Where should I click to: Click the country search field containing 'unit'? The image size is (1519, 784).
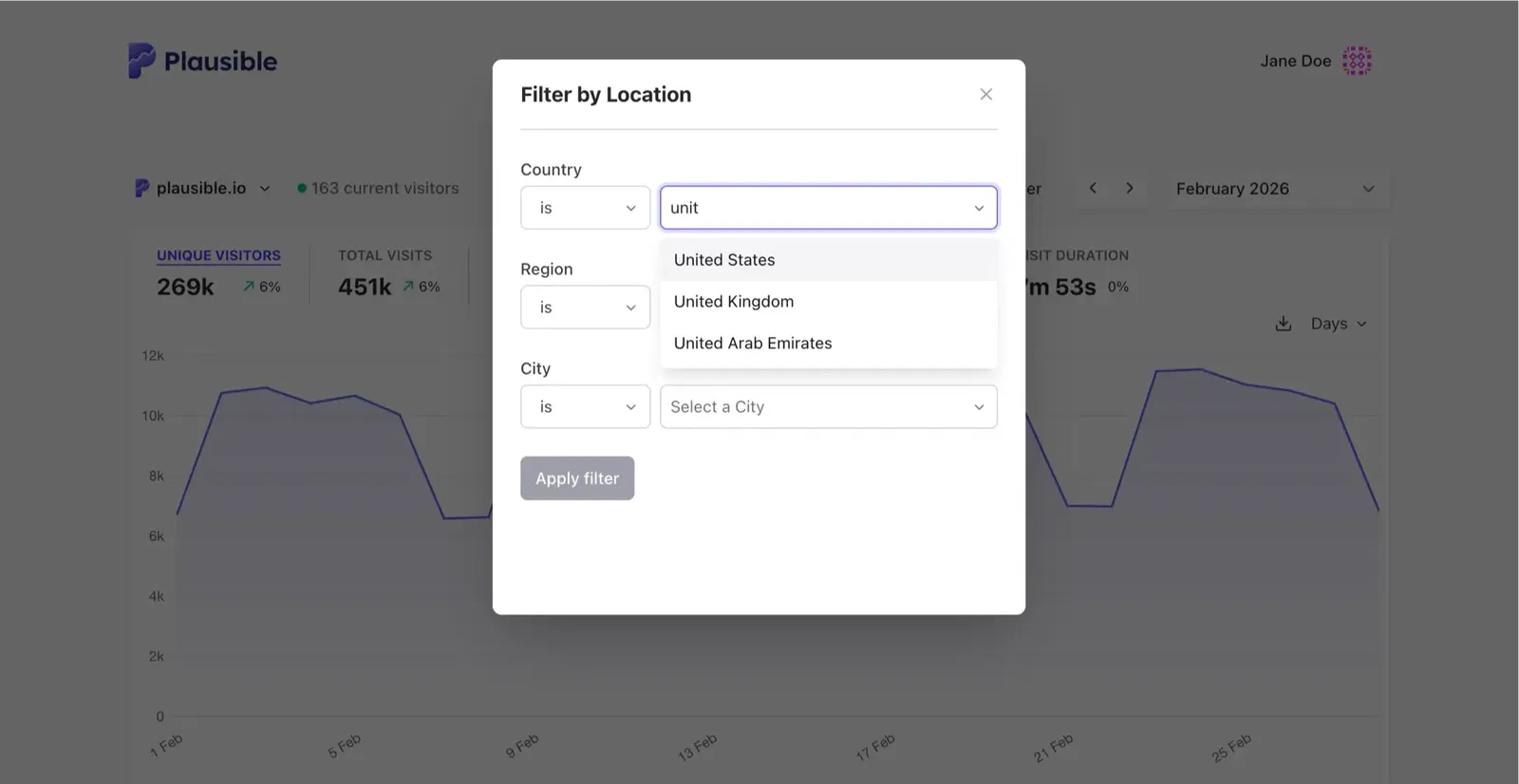[827, 207]
